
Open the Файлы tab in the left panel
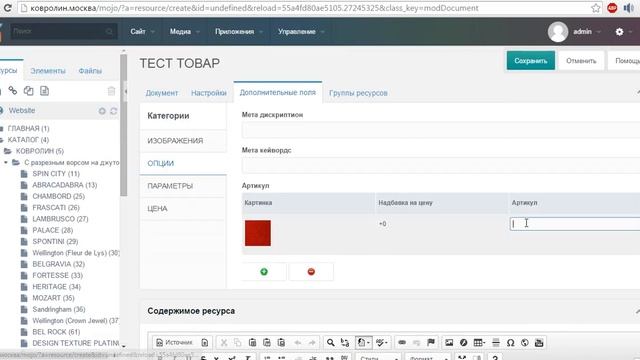[90, 71]
